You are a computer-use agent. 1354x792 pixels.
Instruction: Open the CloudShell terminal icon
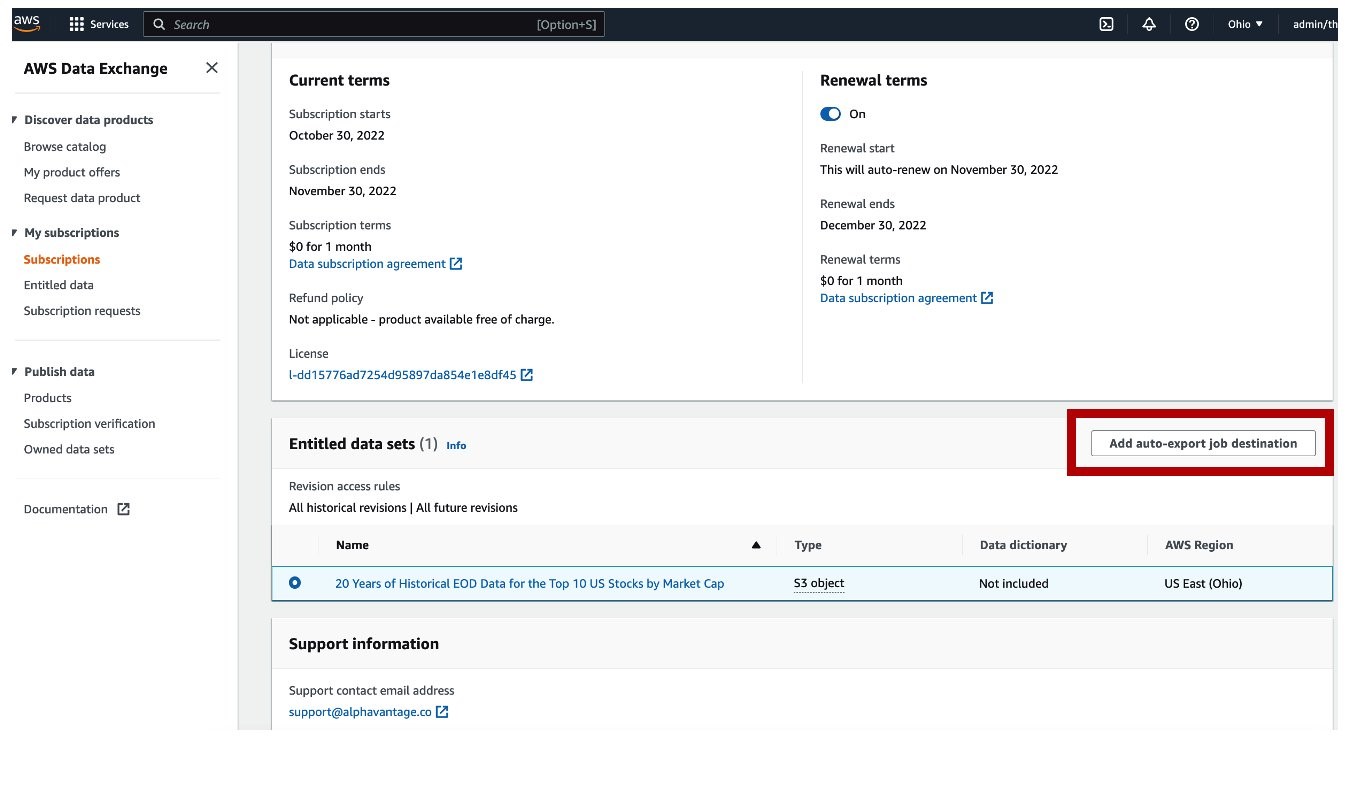coord(1107,24)
